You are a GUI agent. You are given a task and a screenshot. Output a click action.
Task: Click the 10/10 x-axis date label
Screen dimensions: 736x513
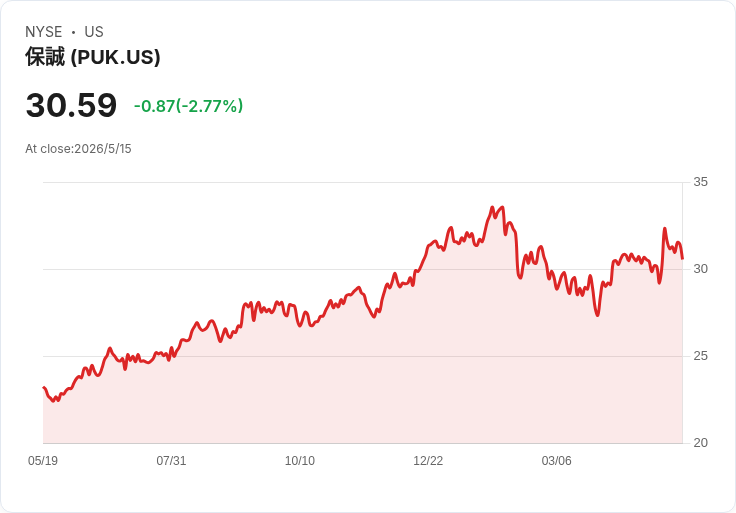pos(300,460)
